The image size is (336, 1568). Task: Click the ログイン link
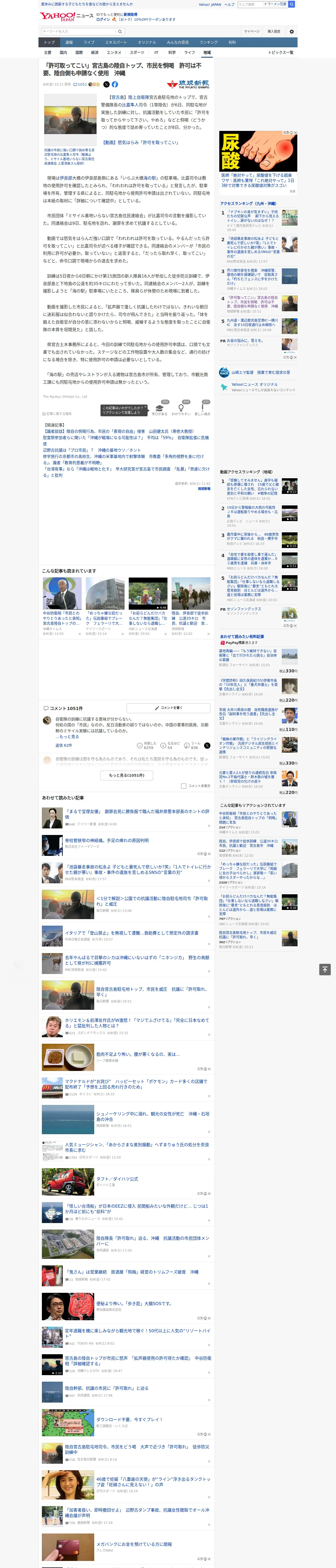pyautogui.click(x=103, y=20)
